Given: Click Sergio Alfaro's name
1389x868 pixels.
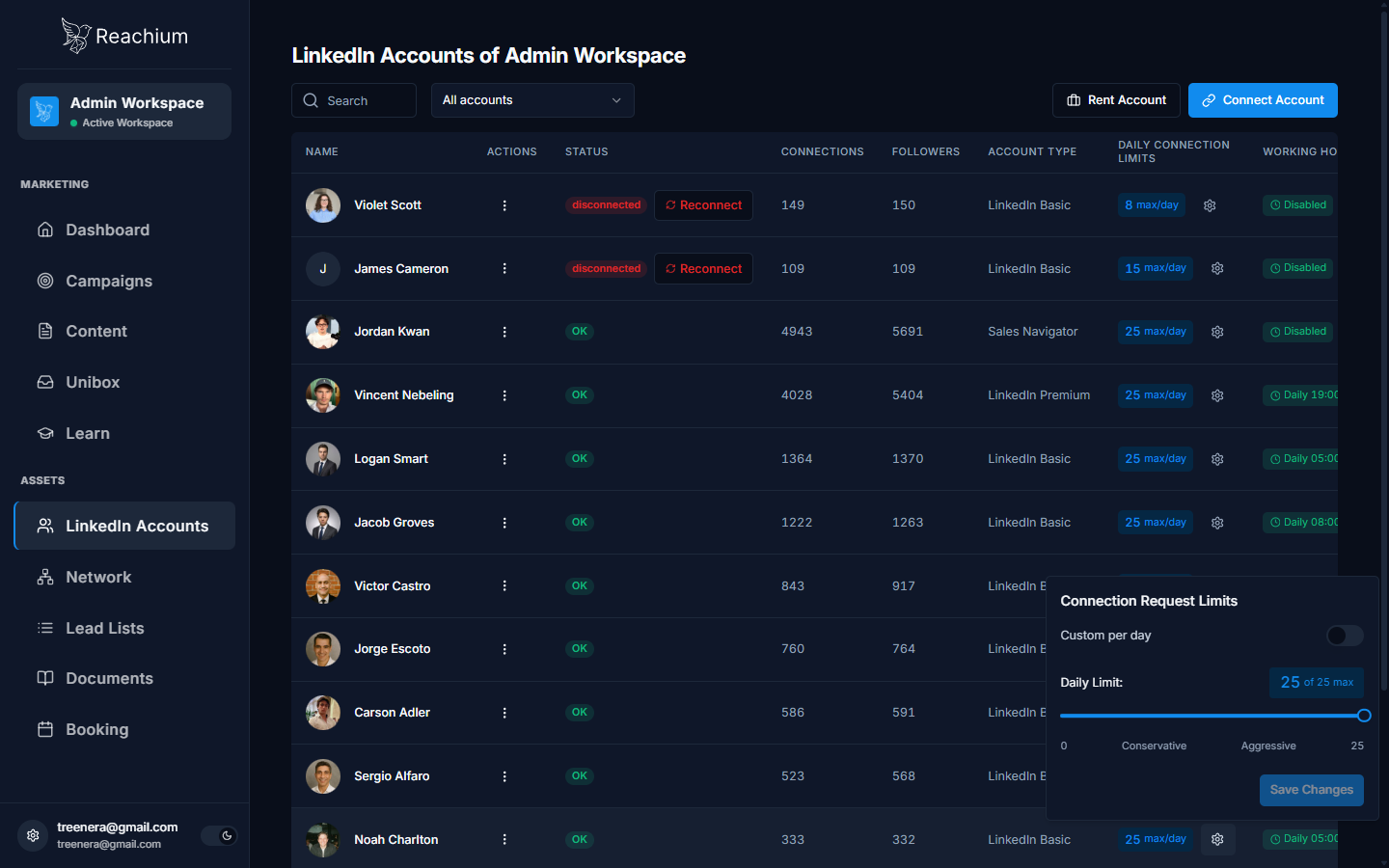Looking at the screenshot, I should (392, 776).
